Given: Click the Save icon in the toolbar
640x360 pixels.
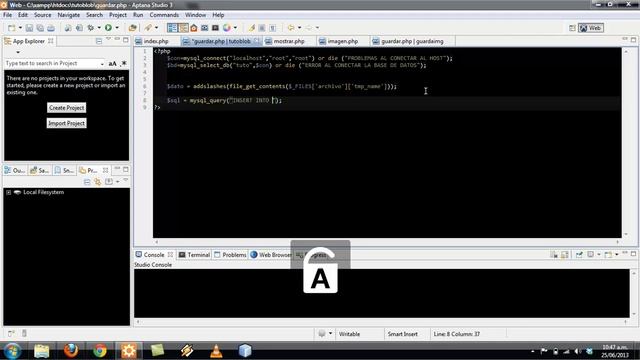Looking at the screenshot, I should [x=29, y=28].
